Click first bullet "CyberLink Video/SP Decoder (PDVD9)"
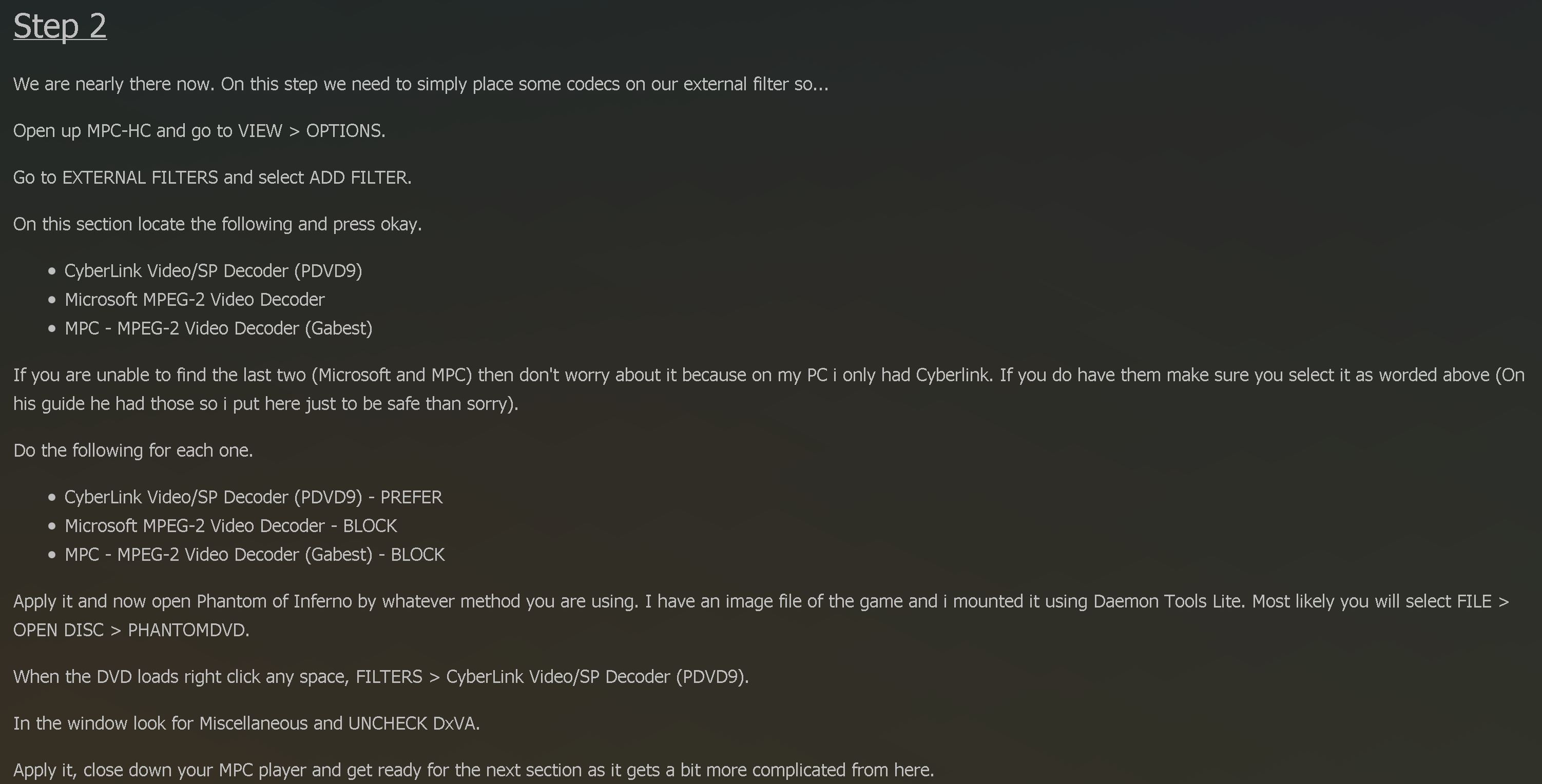The width and height of the screenshot is (1542, 784). coord(213,270)
